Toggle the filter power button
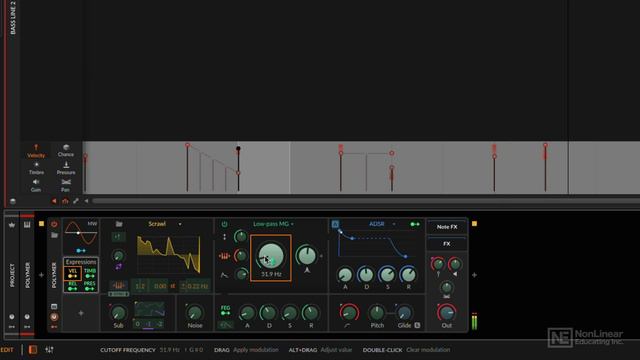Viewport: 640px width, 360px height. click(224, 224)
